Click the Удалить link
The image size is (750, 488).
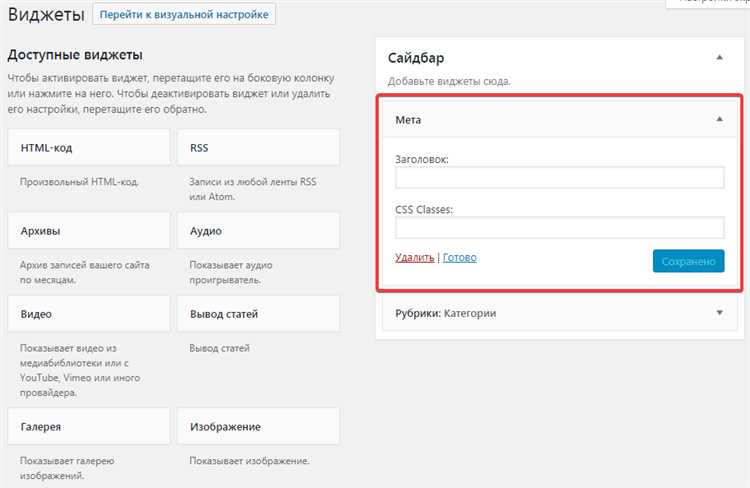[415, 257]
